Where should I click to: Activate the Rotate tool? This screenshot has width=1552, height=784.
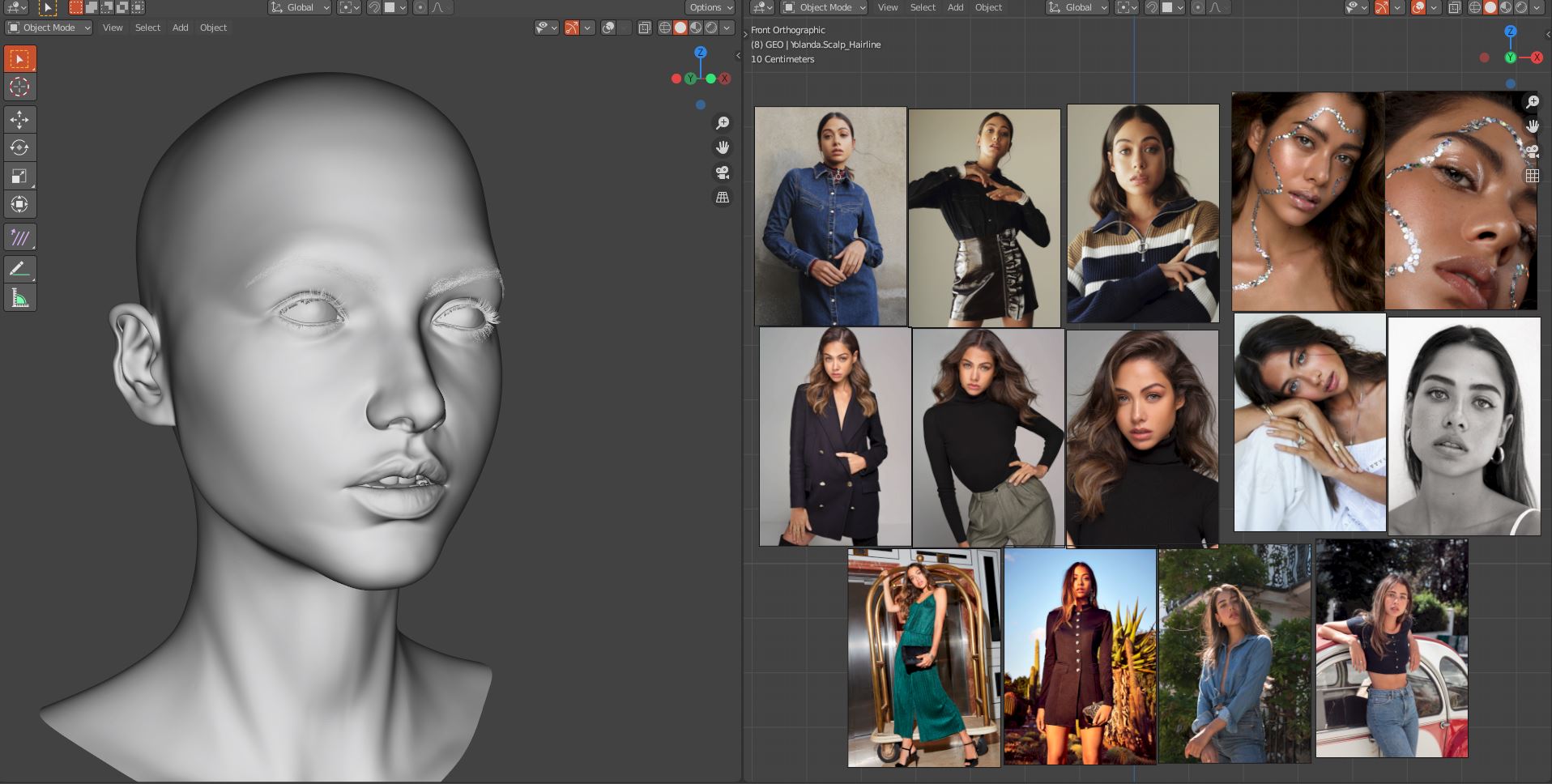(x=19, y=148)
